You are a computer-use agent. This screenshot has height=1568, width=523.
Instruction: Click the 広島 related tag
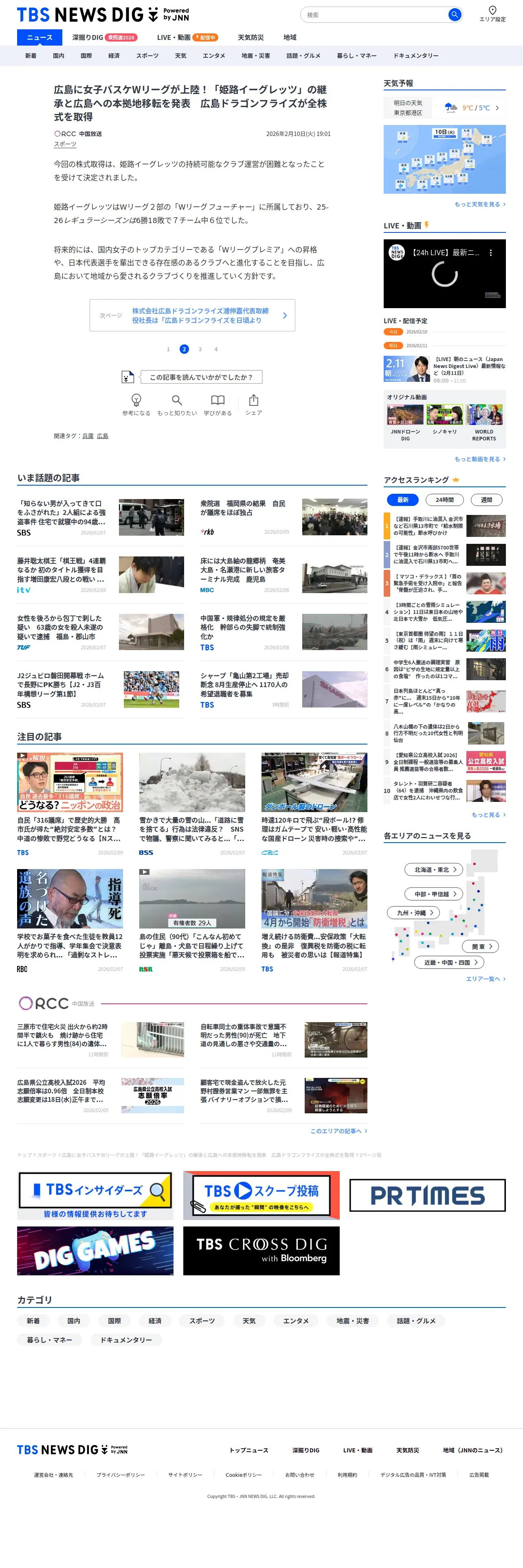(102, 436)
